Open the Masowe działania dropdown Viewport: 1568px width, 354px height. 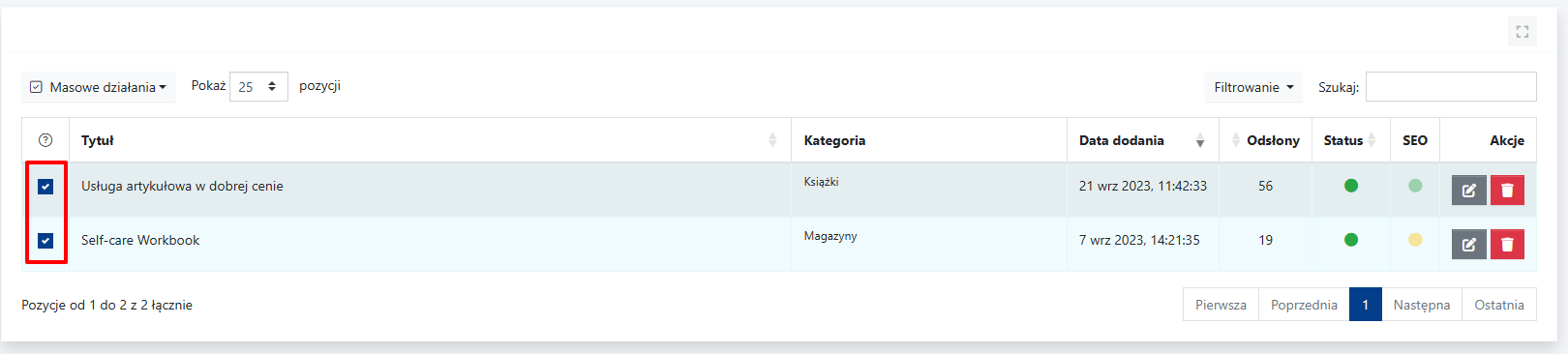pyautogui.click(x=98, y=87)
